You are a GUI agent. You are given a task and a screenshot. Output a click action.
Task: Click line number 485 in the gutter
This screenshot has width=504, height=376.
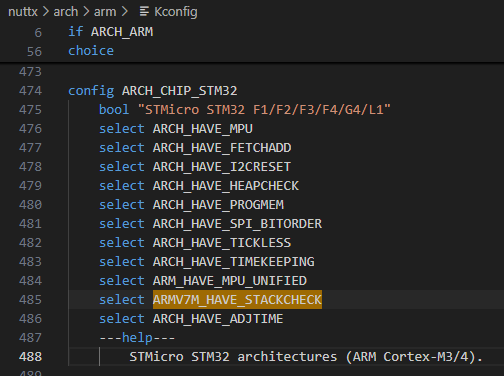coord(30,300)
